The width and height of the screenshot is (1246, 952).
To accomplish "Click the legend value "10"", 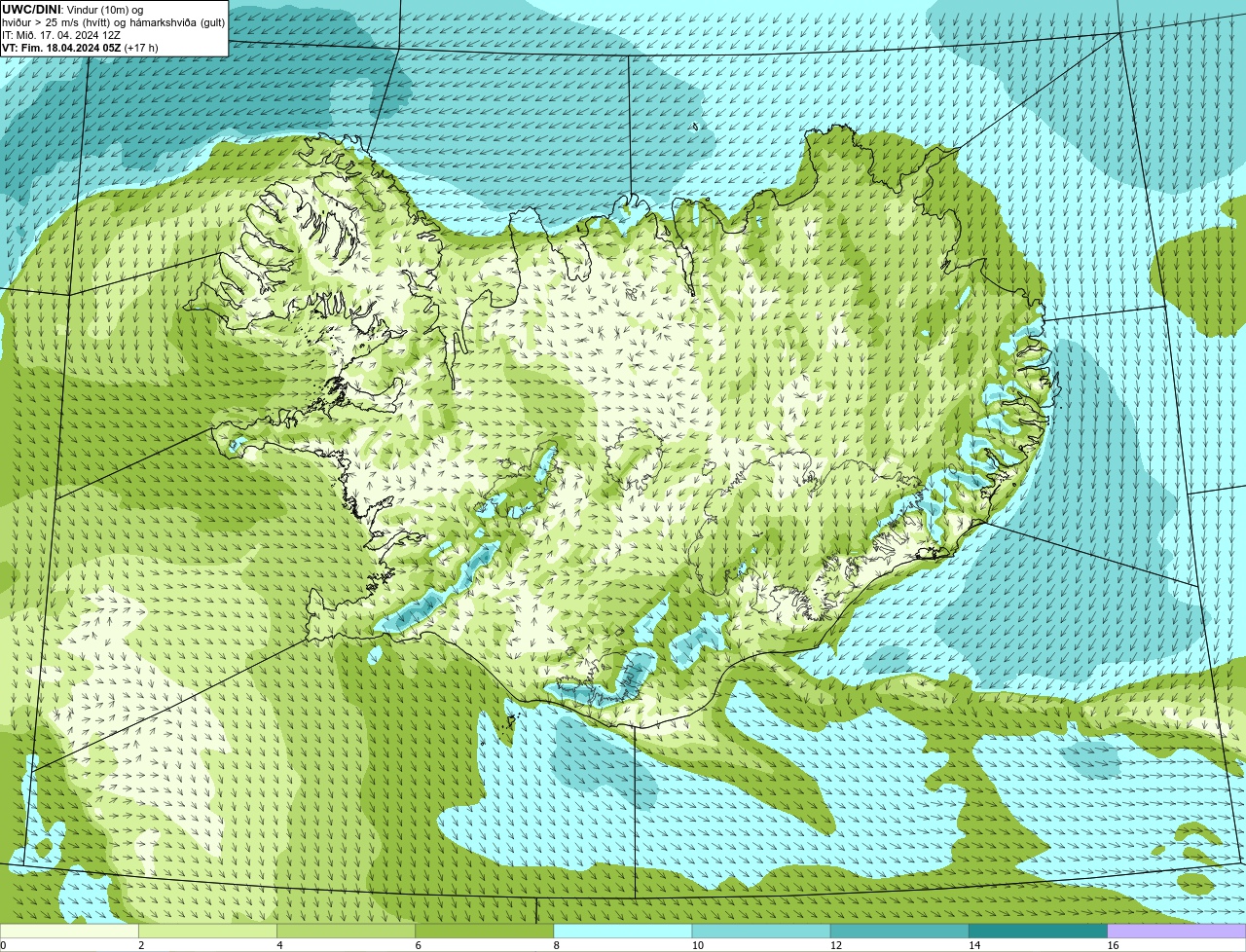I will [x=697, y=945].
